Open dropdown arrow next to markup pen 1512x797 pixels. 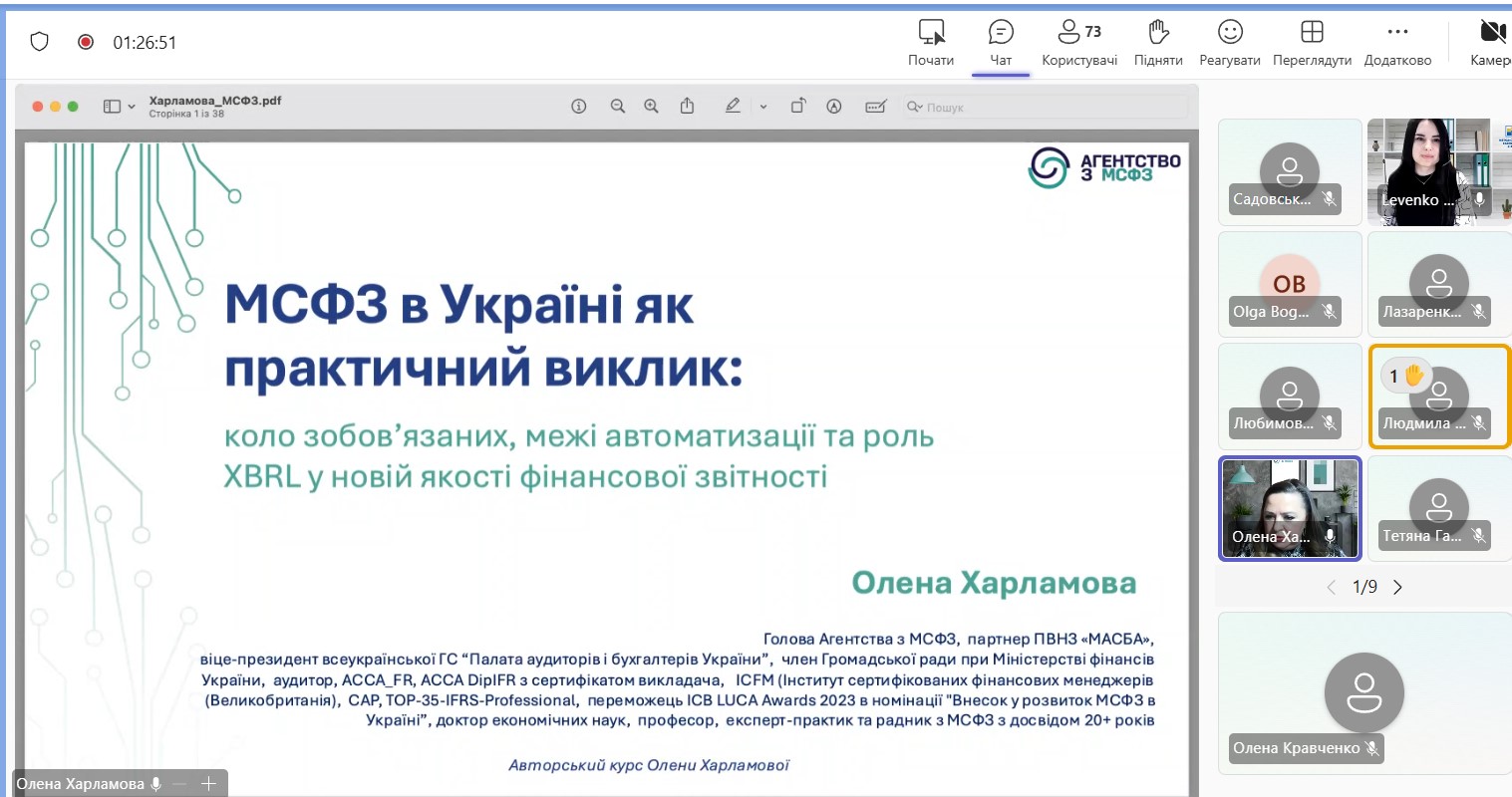pos(763,107)
